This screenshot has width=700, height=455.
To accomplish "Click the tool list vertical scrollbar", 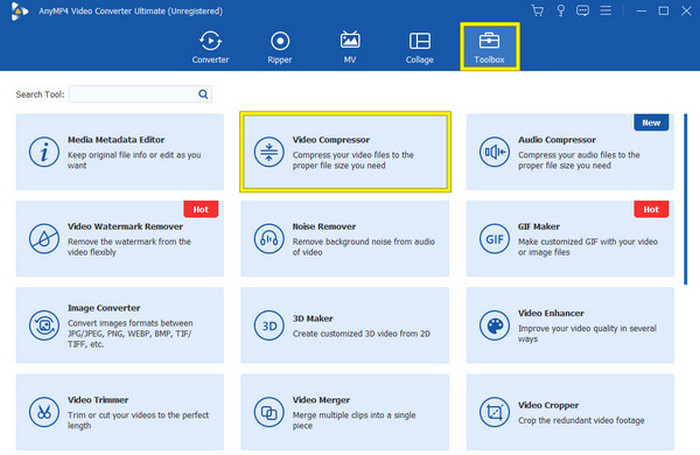I will point(685,199).
